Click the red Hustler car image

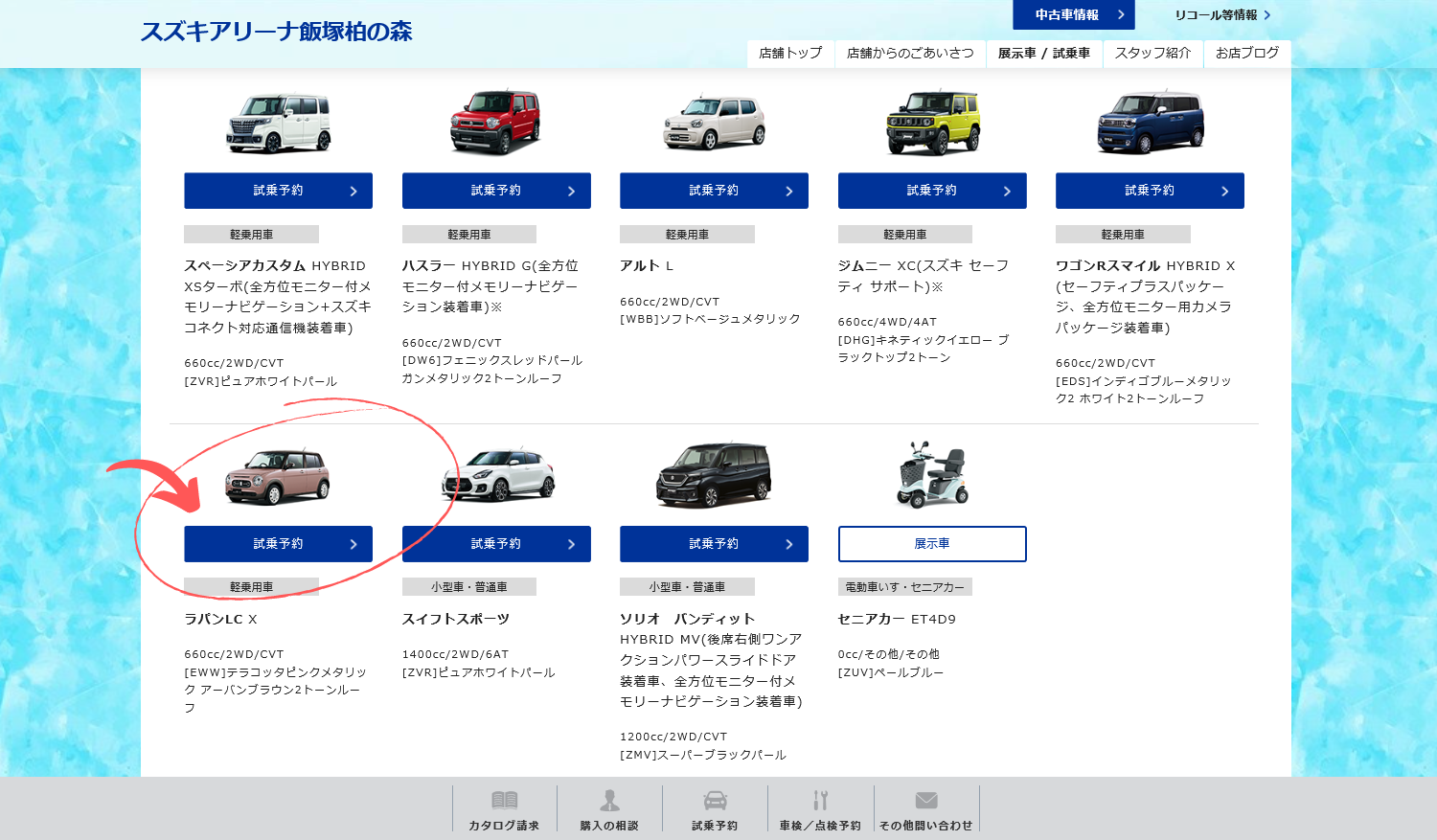click(495, 122)
